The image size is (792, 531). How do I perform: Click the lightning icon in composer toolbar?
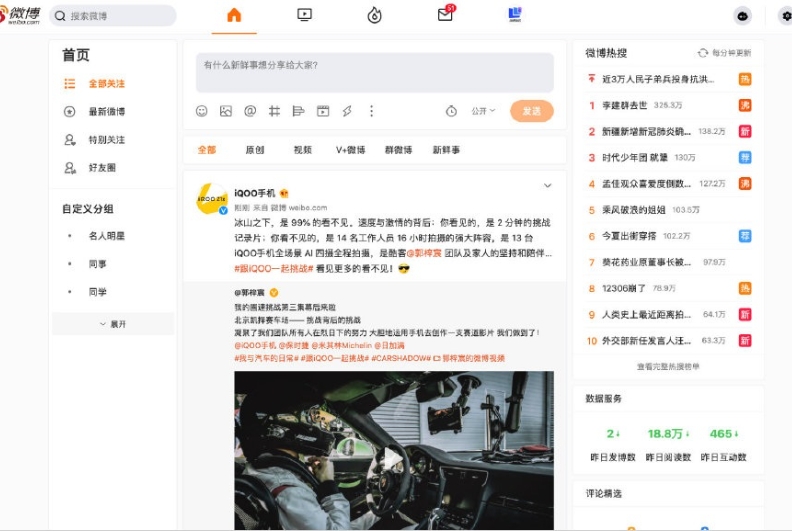point(347,111)
